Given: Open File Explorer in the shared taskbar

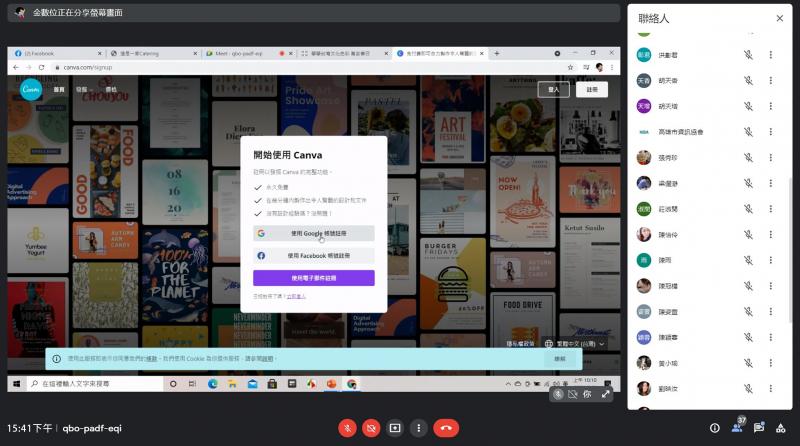Looking at the screenshot, I should pos(233,384).
